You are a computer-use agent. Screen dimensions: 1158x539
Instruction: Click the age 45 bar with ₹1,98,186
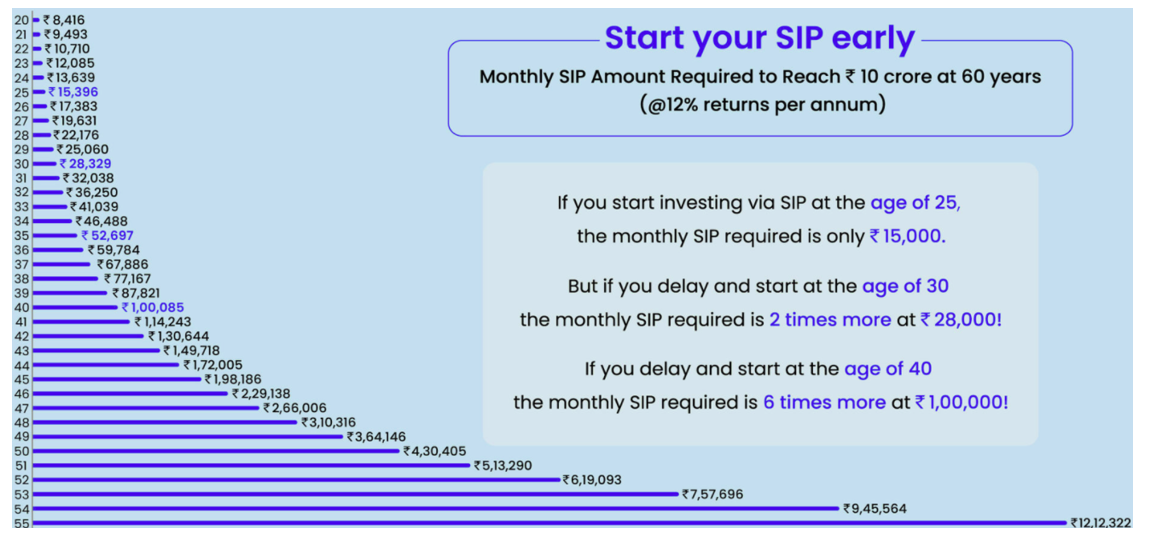pyautogui.click(x=117, y=380)
